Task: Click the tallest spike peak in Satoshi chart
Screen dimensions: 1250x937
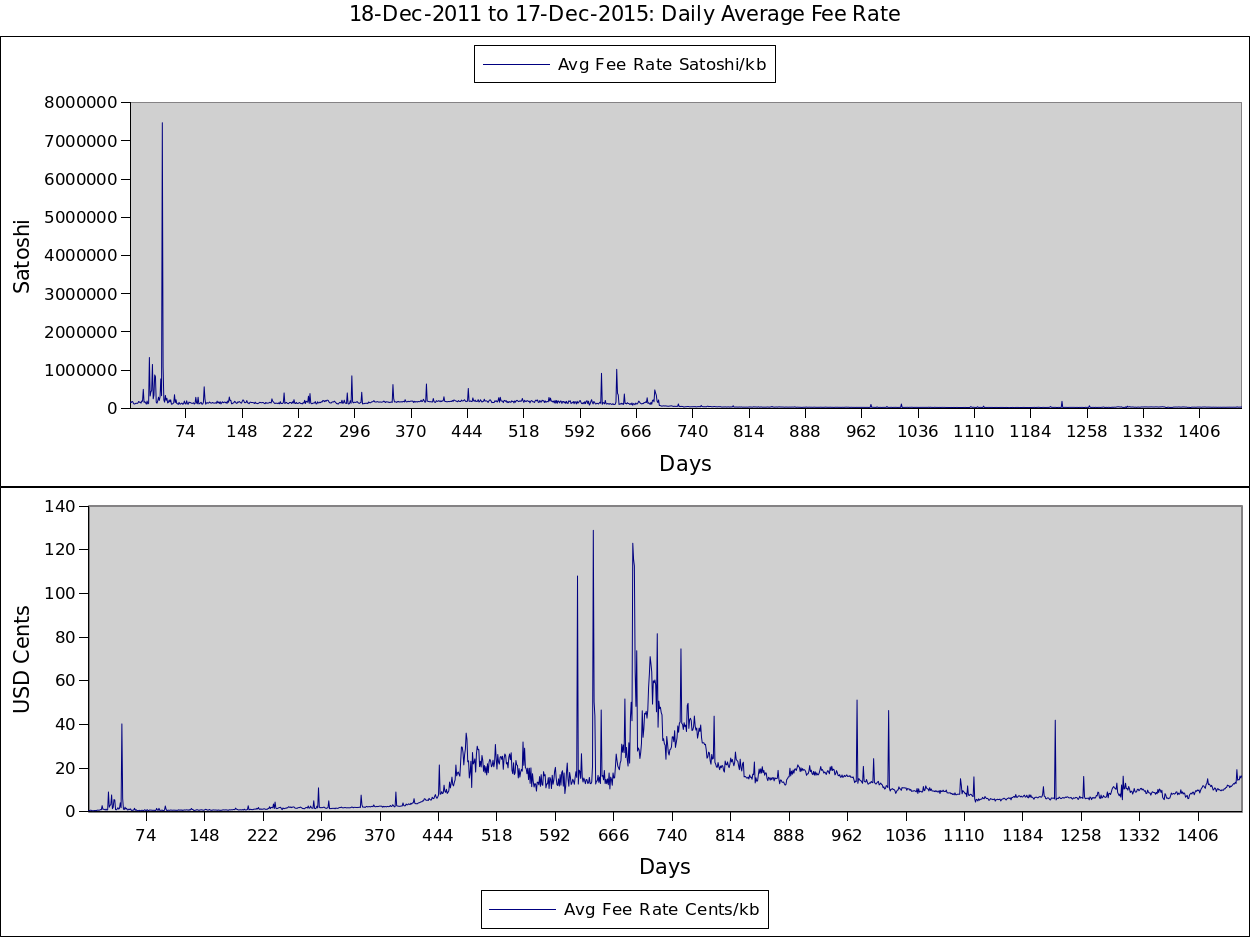Action: 162,124
